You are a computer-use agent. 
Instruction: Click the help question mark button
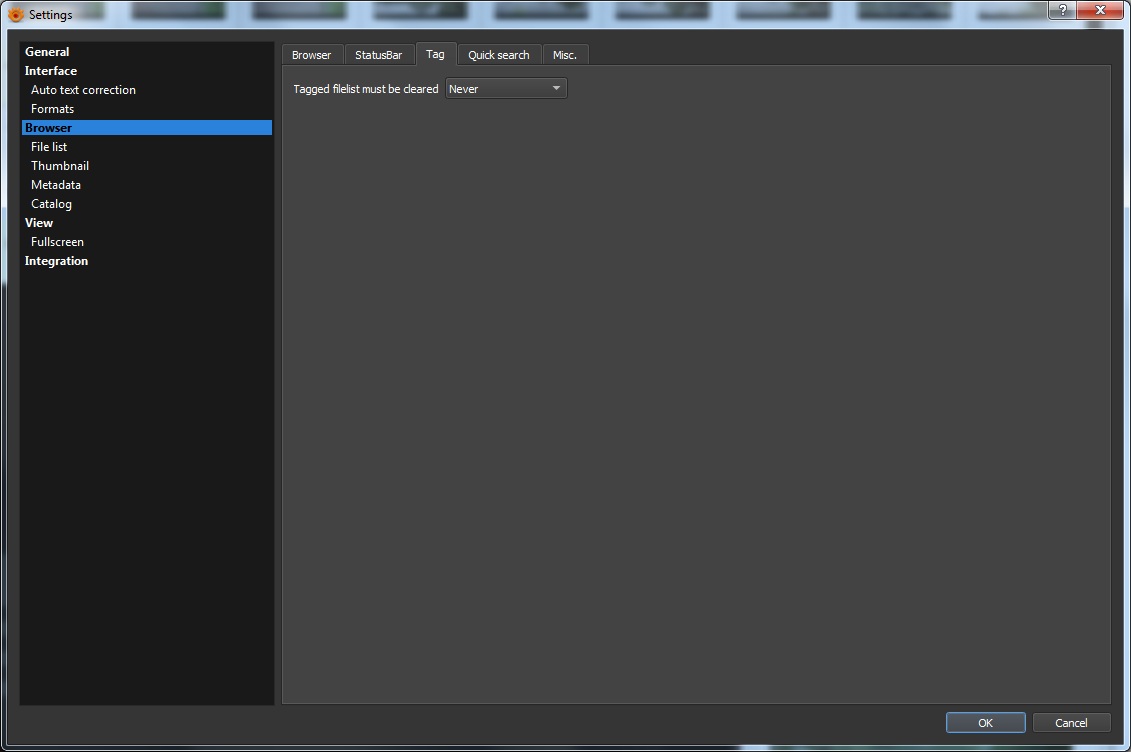tap(1062, 10)
